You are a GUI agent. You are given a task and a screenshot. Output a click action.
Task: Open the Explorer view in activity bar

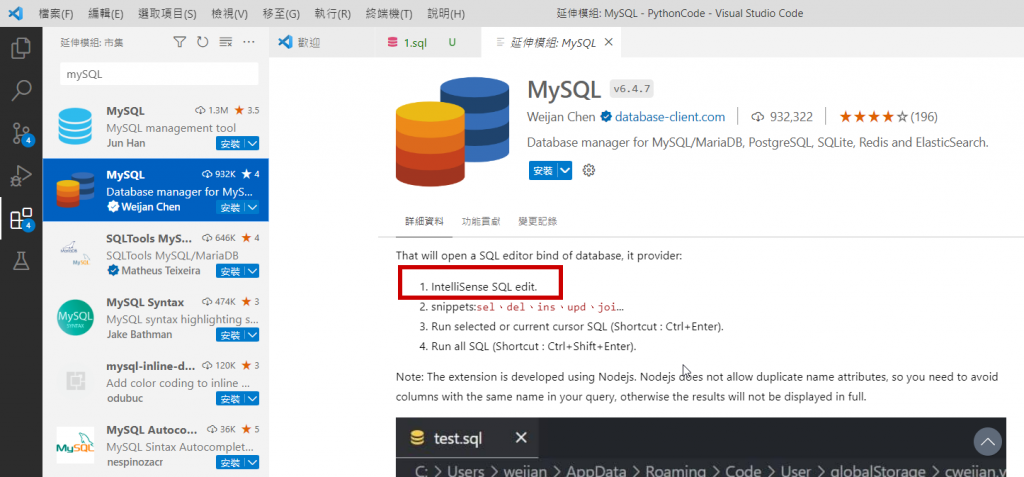[21, 48]
